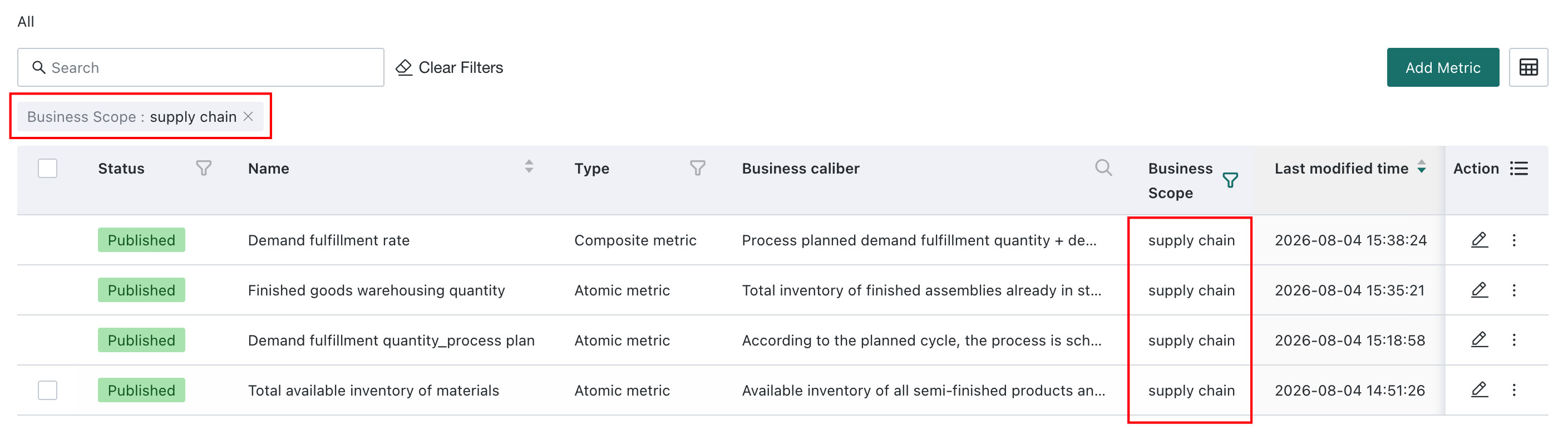Open more options for Demand fulfillment rate
Screen dimensions: 1568x444
pos(1514,240)
